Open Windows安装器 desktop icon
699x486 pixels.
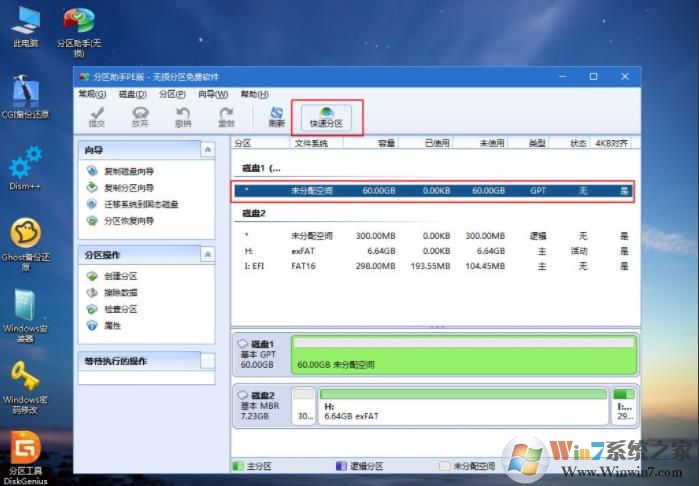click(25, 316)
